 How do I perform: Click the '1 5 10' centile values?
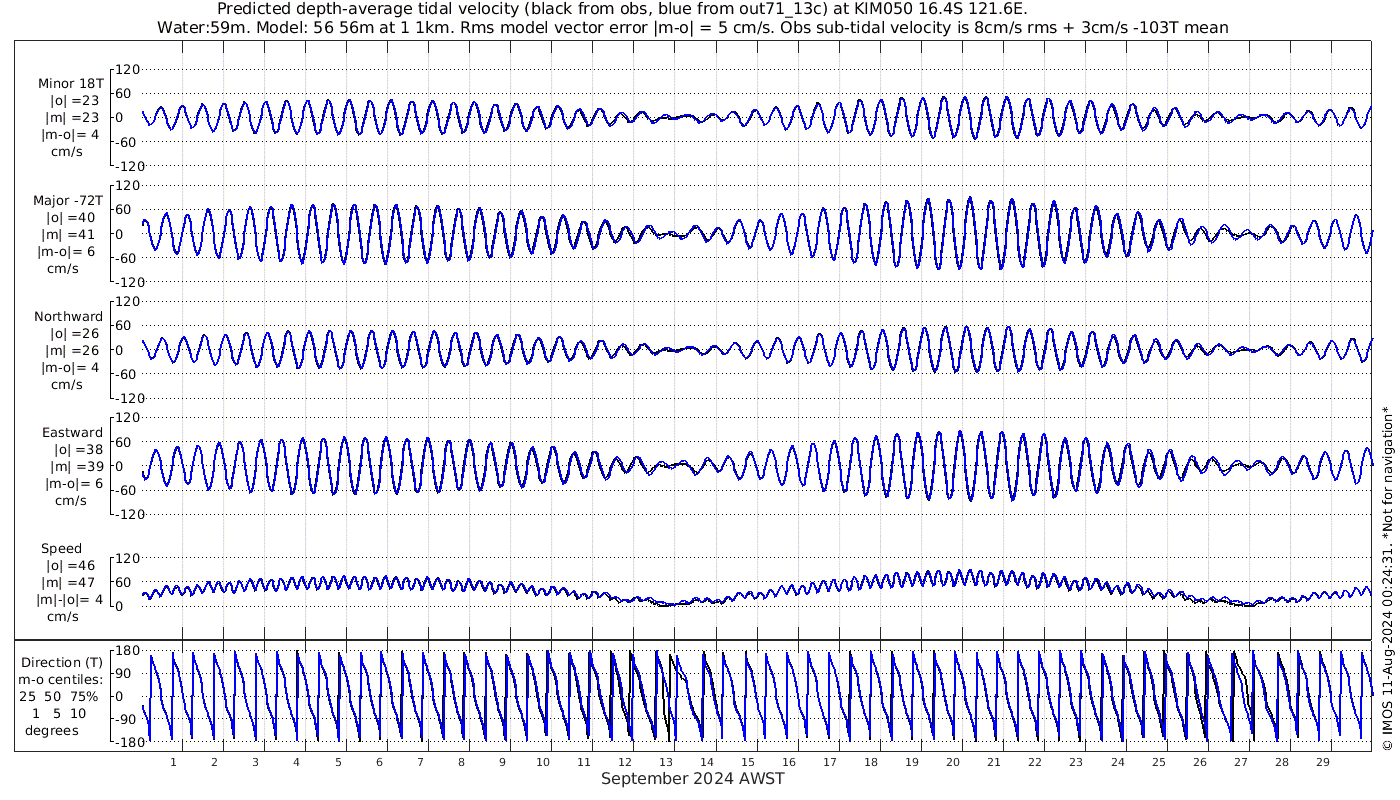tap(58, 713)
